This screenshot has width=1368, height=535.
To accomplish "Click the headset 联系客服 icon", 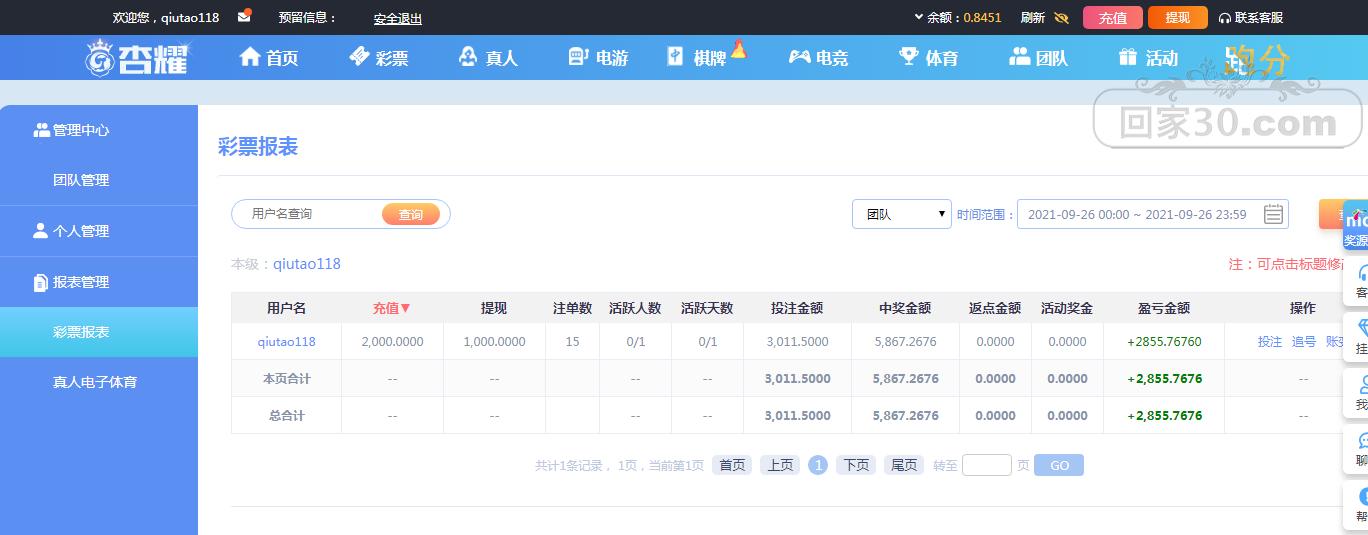I will (1225, 18).
